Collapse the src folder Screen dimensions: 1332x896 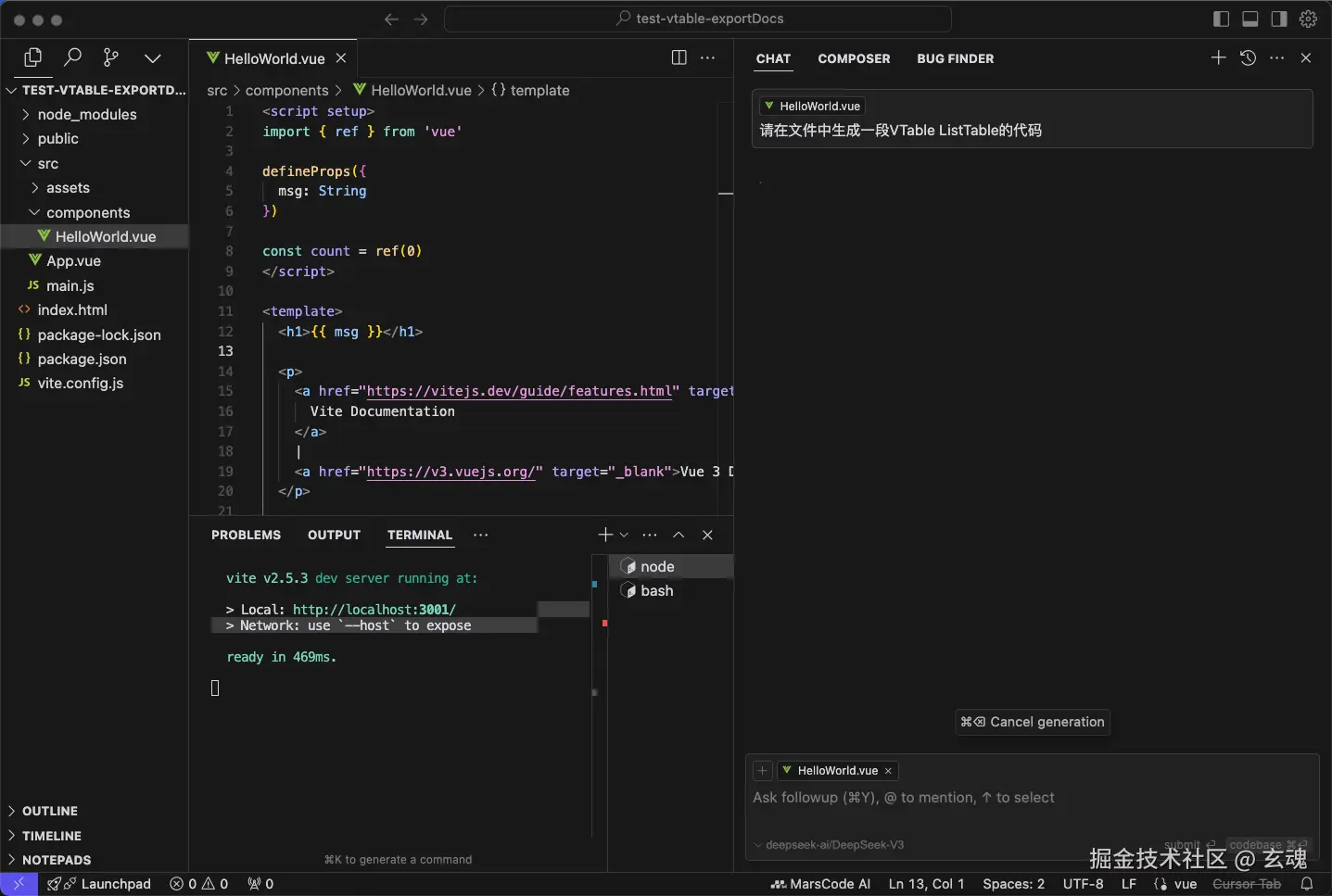[47, 163]
